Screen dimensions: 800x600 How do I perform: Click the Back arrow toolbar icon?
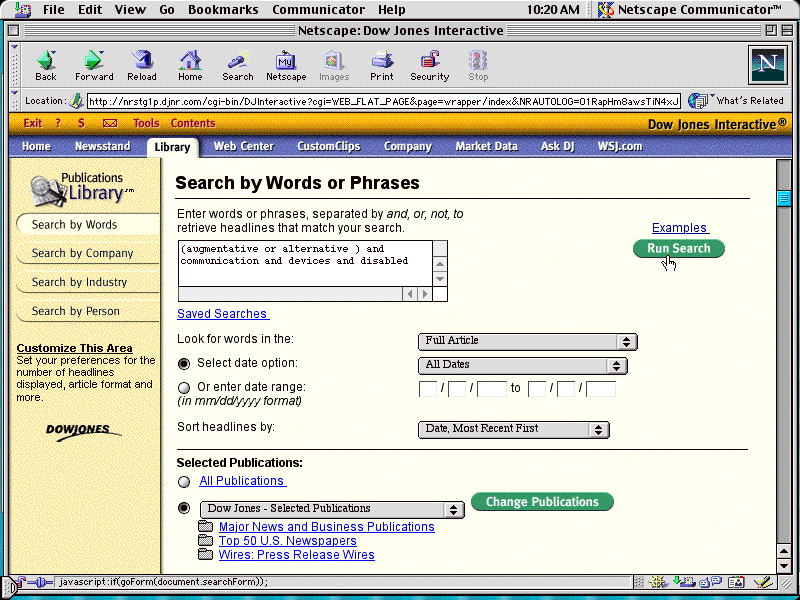pyautogui.click(x=45, y=60)
